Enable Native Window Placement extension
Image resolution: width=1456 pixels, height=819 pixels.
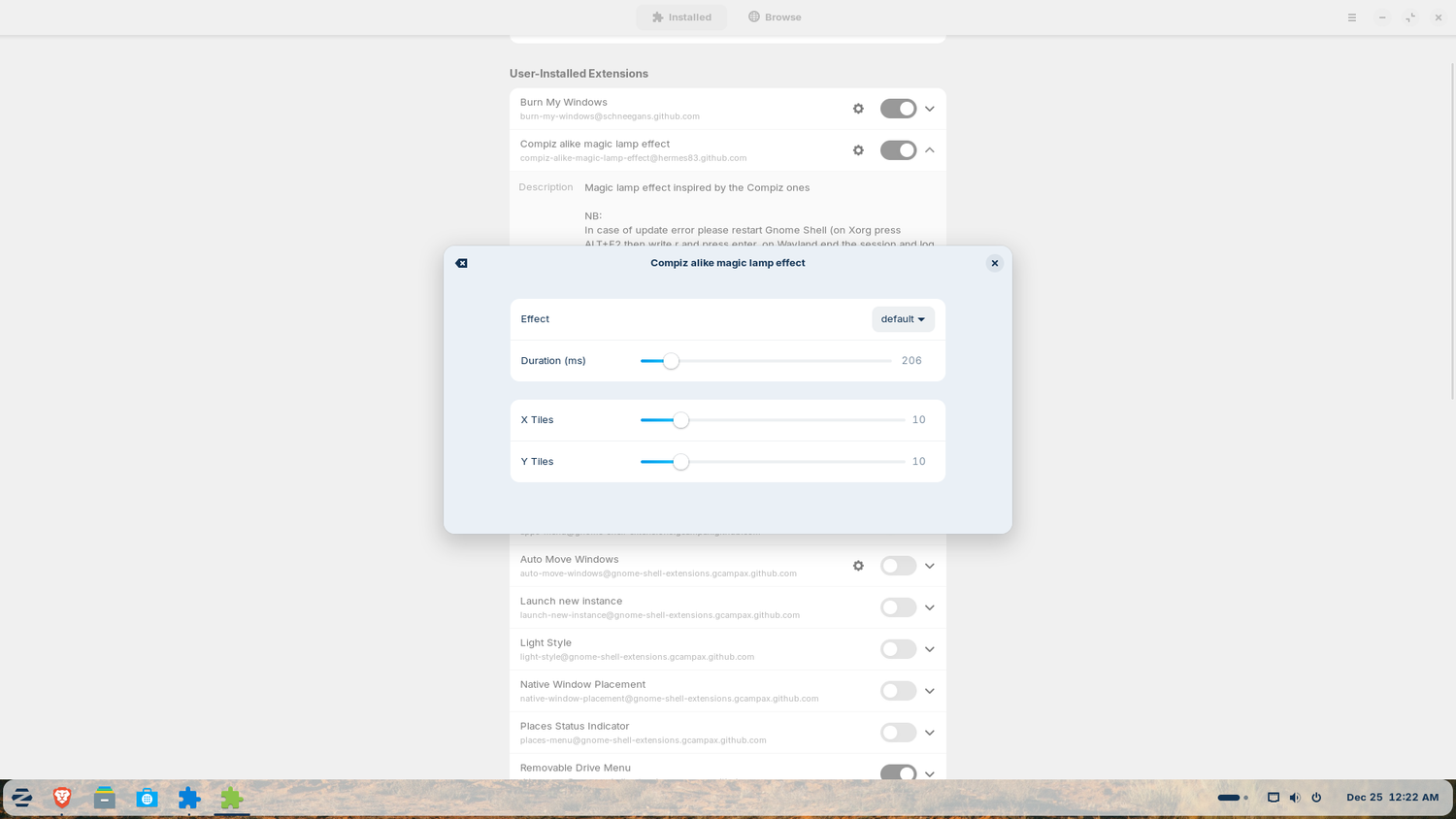898,691
